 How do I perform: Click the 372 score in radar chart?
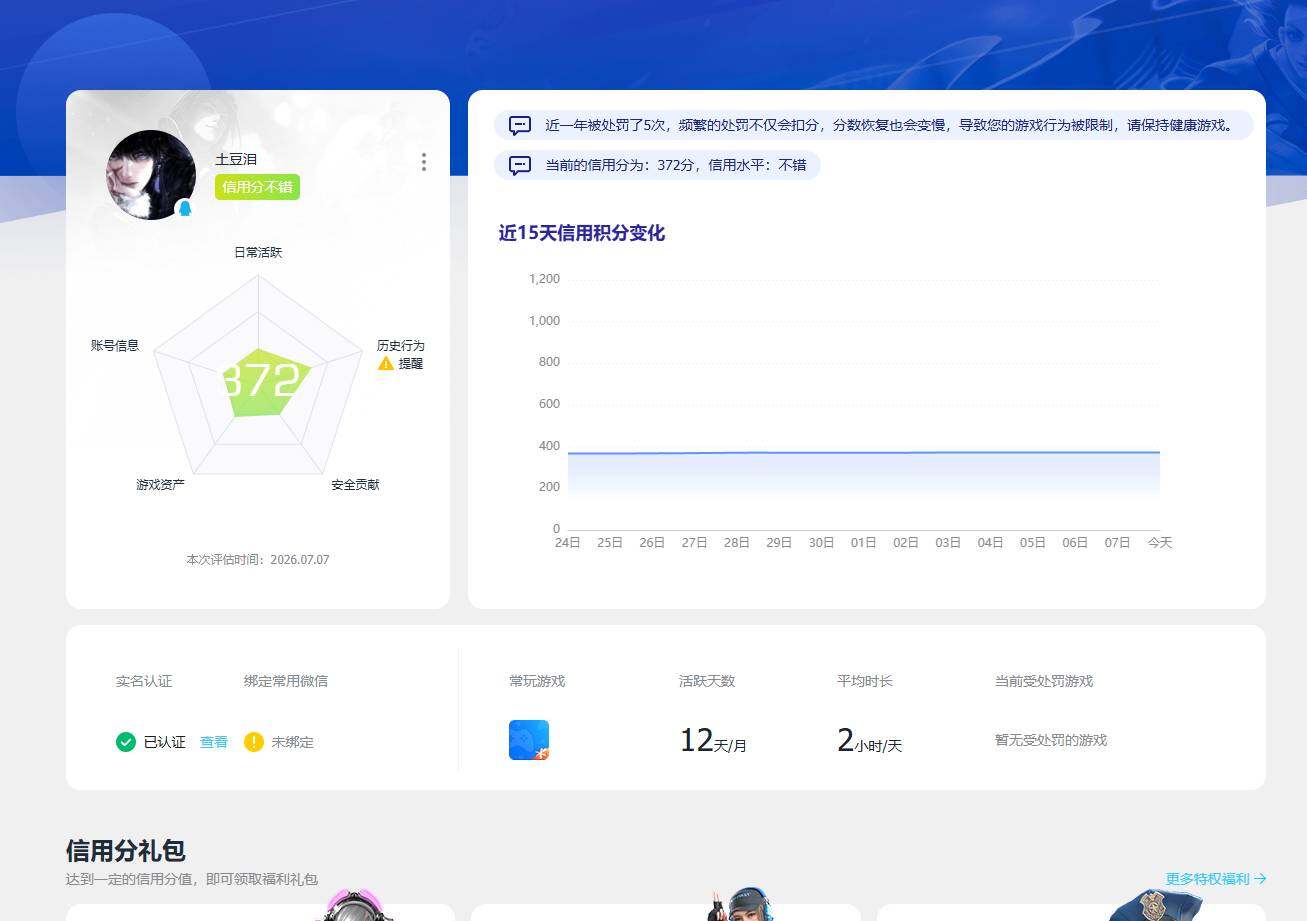[260, 382]
